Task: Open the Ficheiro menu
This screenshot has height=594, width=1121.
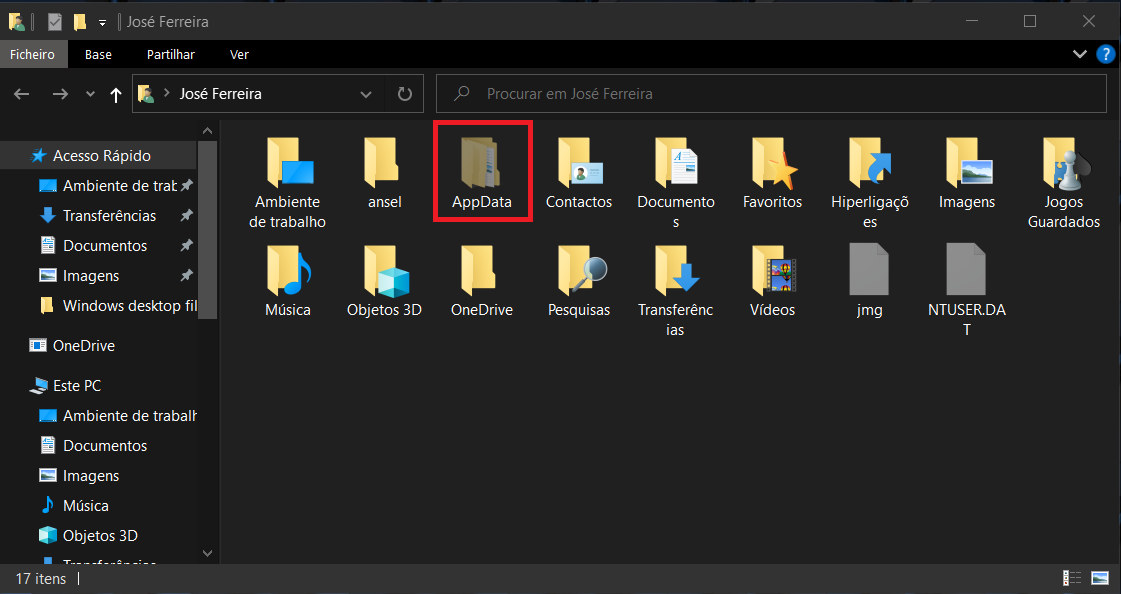Action: click(34, 55)
